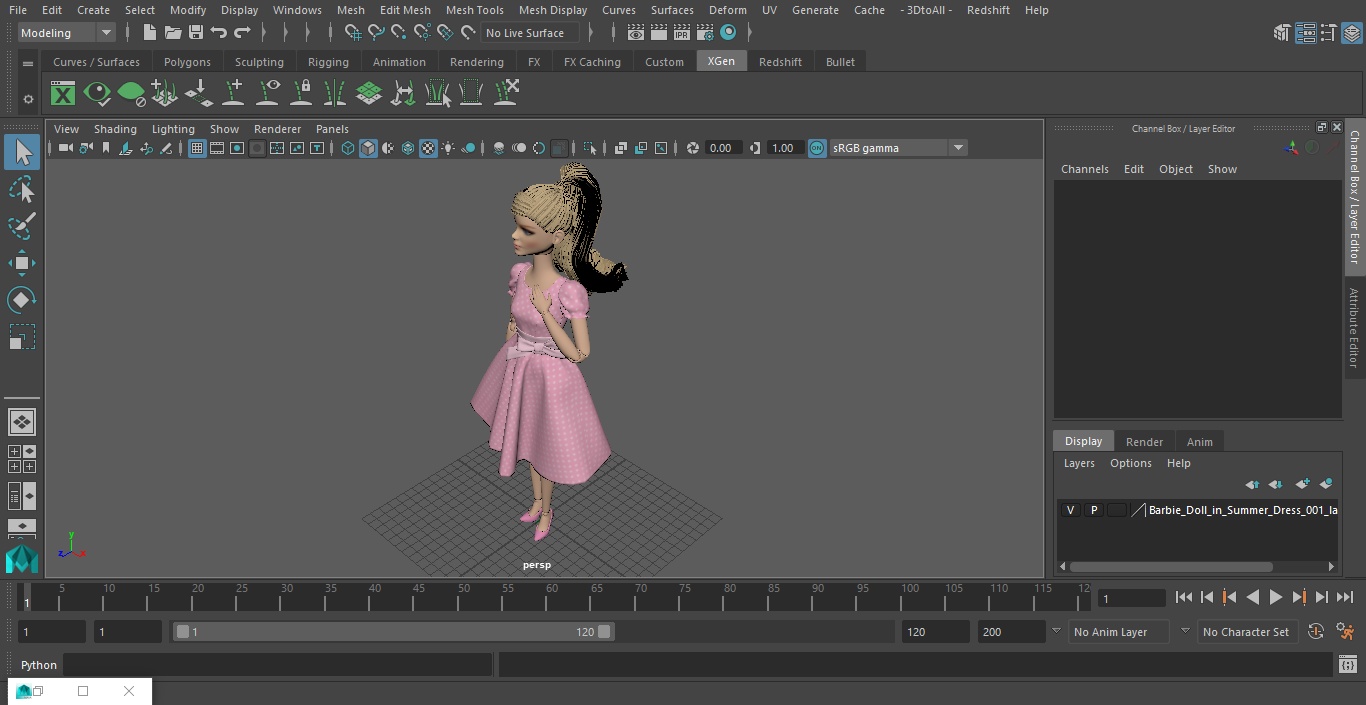Click the range slider bar
The height and width of the screenshot is (705, 1366).
click(393, 632)
